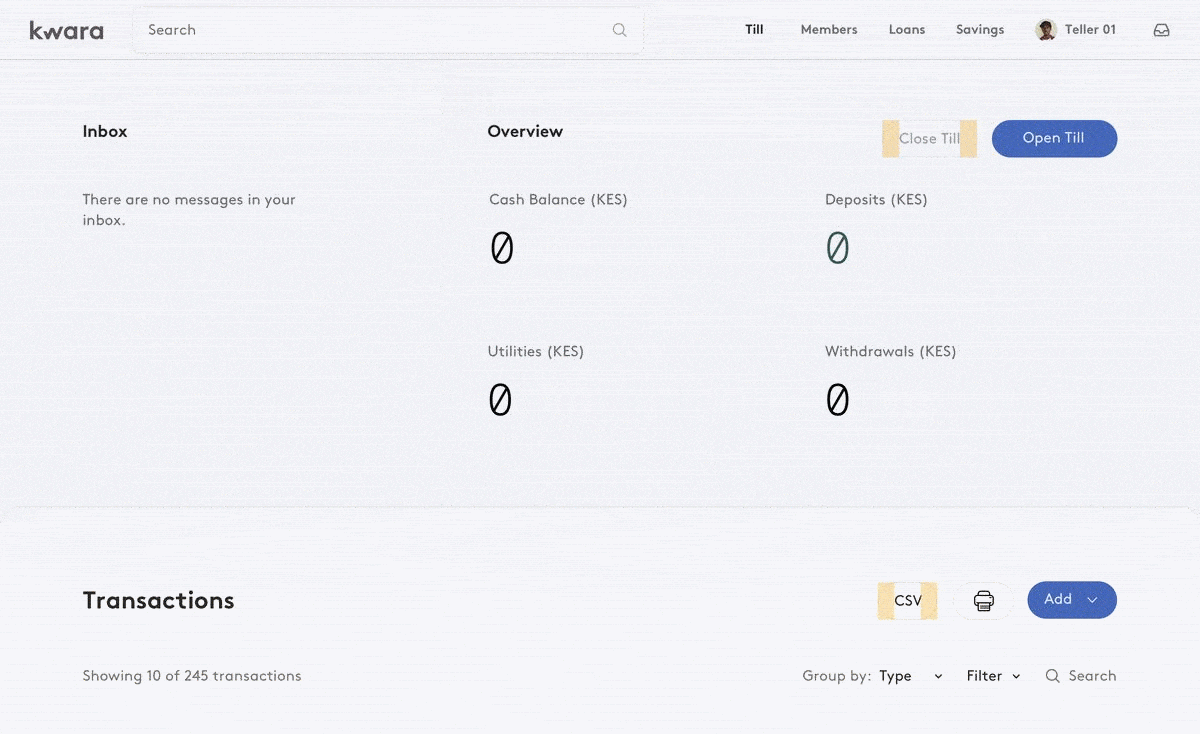Navigate to the Loans section

pos(907,30)
